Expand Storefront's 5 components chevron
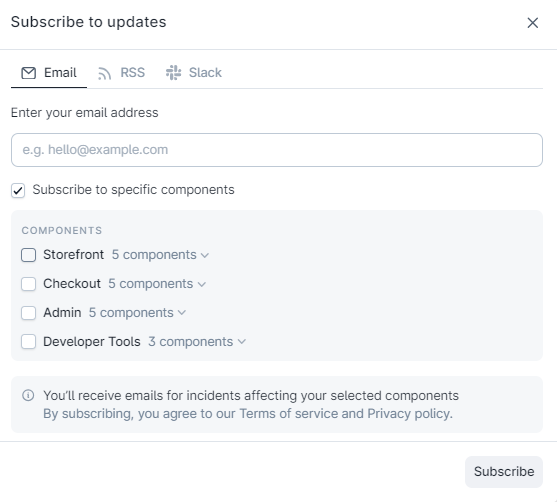Image resolution: width=557 pixels, height=502 pixels. (205, 255)
